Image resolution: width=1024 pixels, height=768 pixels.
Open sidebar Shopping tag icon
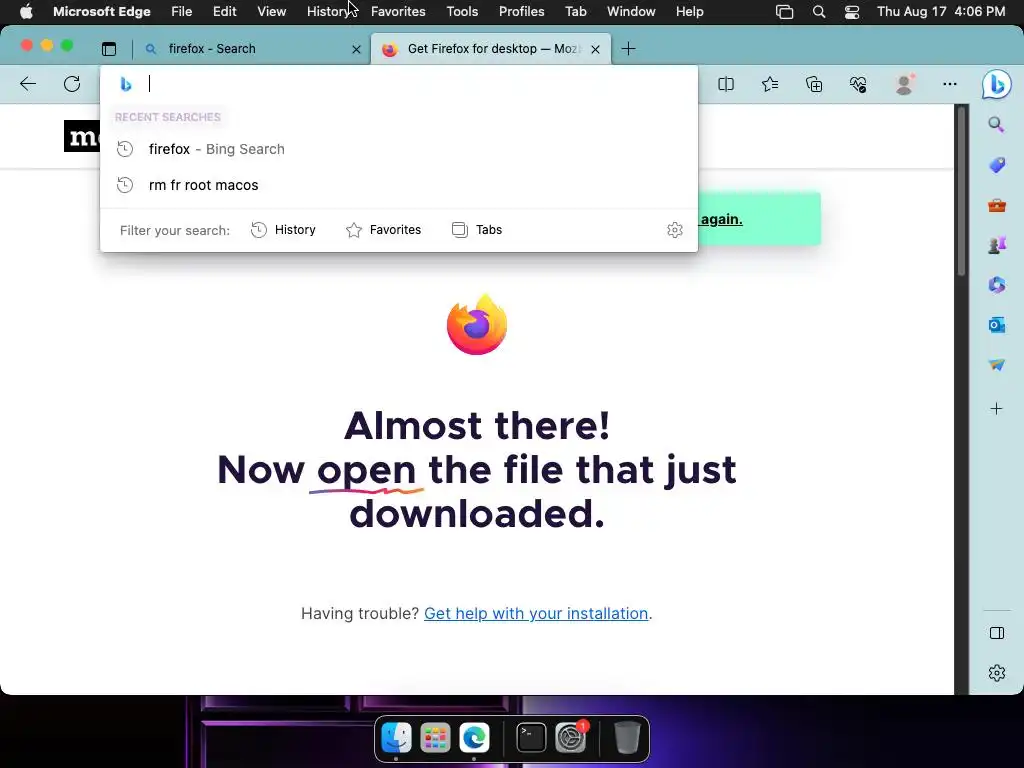(x=997, y=165)
